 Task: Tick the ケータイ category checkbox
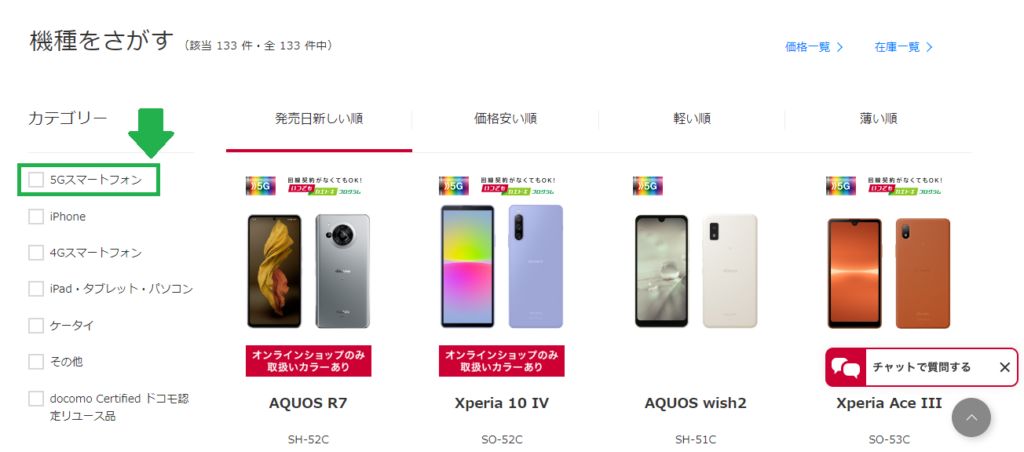(x=37, y=325)
